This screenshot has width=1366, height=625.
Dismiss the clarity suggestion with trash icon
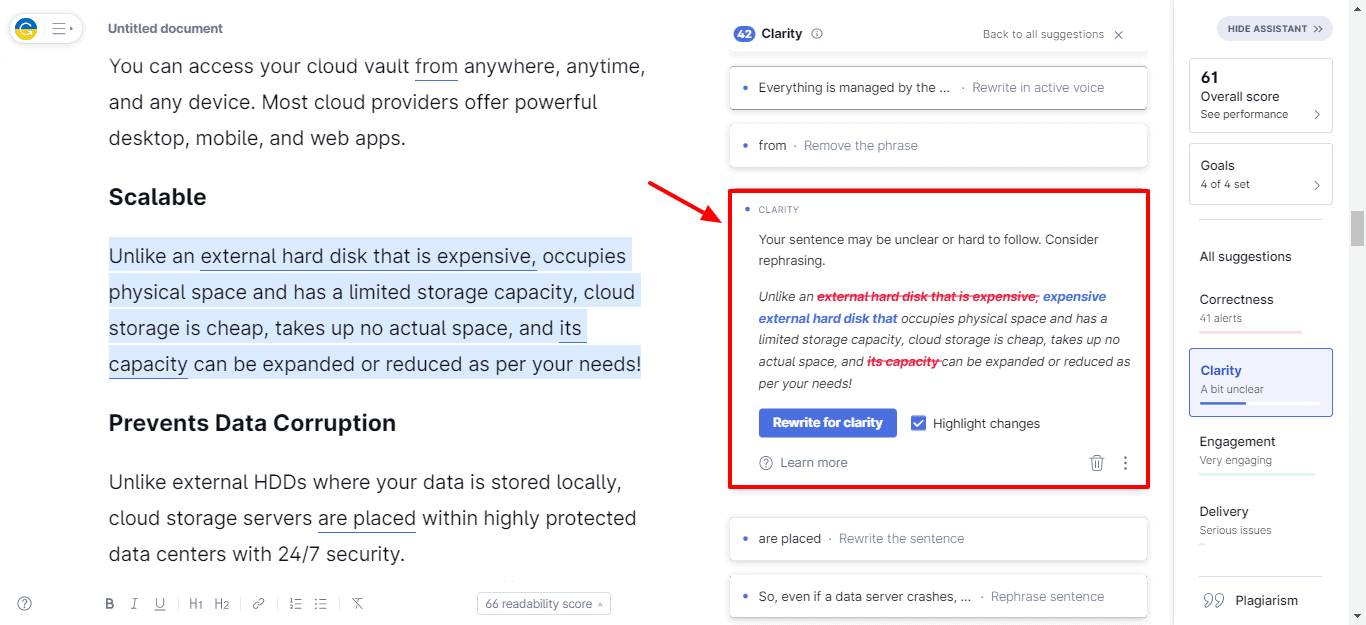pyautogui.click(x=1097, y=463)
